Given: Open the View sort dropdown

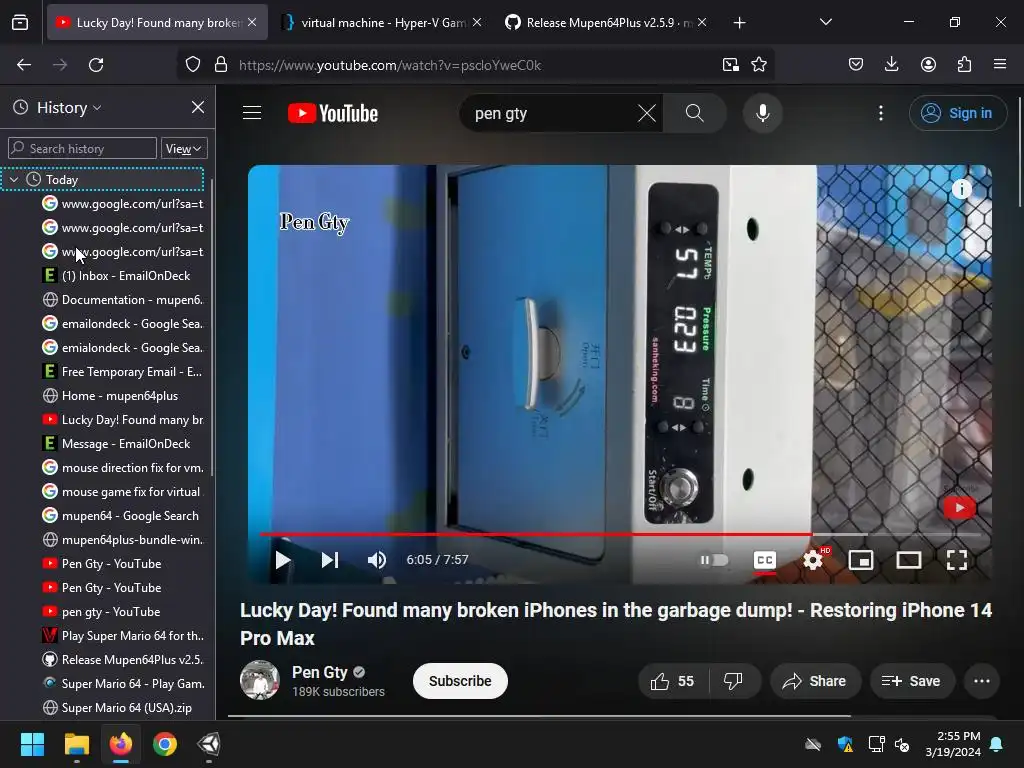Looking at the screenshot, I should click(x=184, y=148).
